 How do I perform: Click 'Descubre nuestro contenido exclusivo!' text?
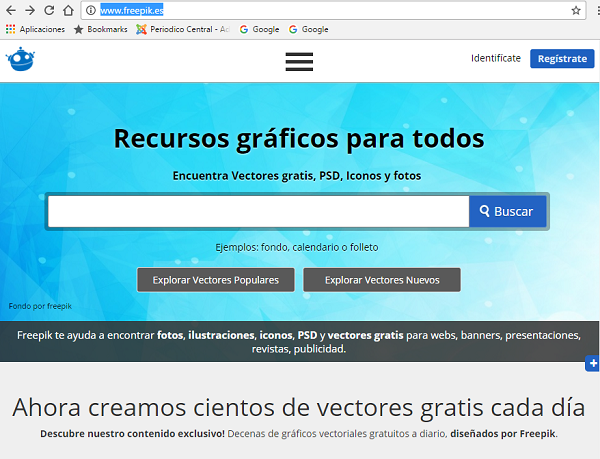pyautogui.click(x=132, y=434)
